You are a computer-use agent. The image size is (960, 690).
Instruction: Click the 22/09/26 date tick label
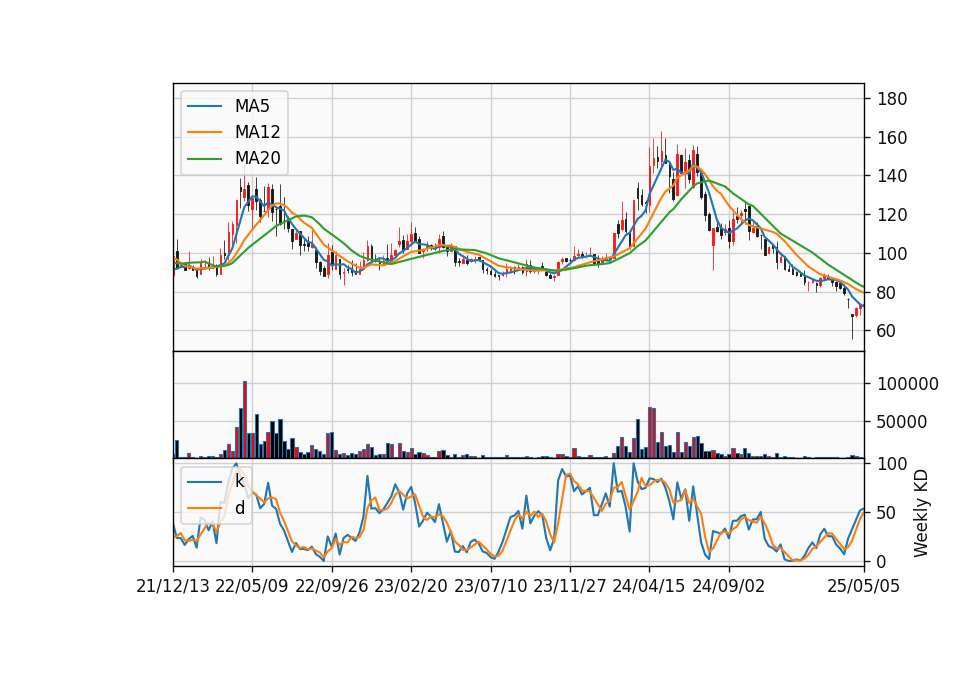coord(331,586)
